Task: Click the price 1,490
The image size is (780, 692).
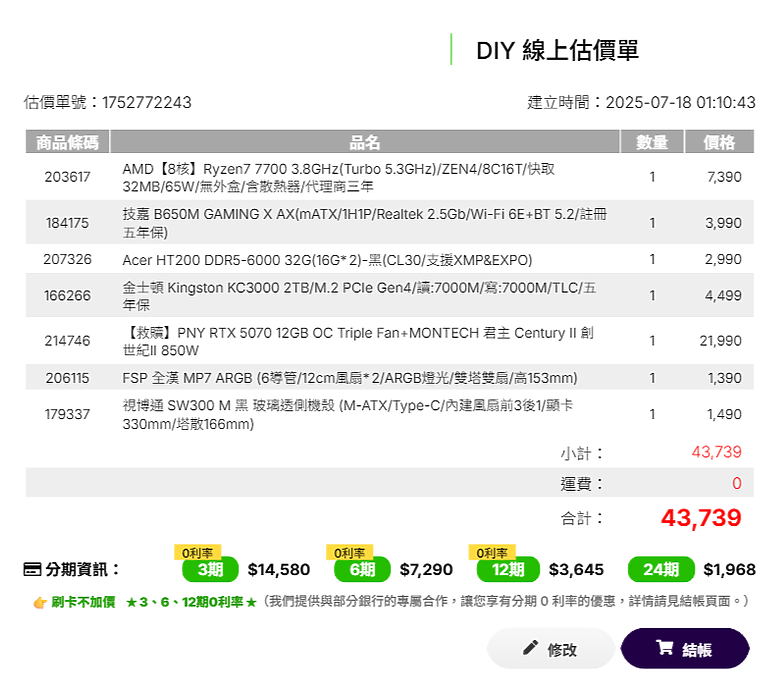Action: coord(724,414)
